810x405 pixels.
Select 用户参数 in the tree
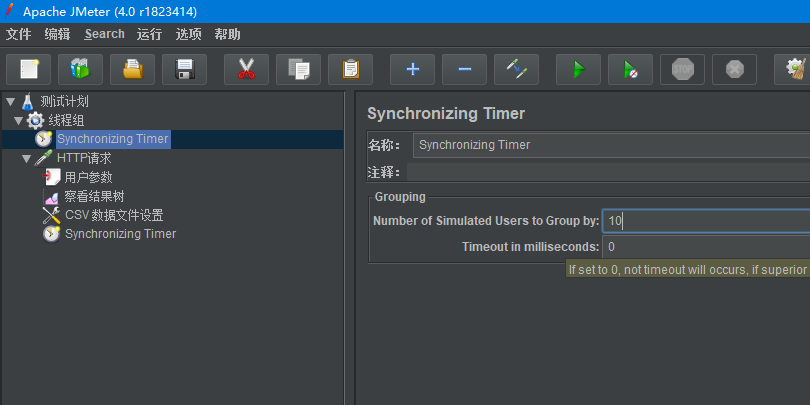coord(88,177)
